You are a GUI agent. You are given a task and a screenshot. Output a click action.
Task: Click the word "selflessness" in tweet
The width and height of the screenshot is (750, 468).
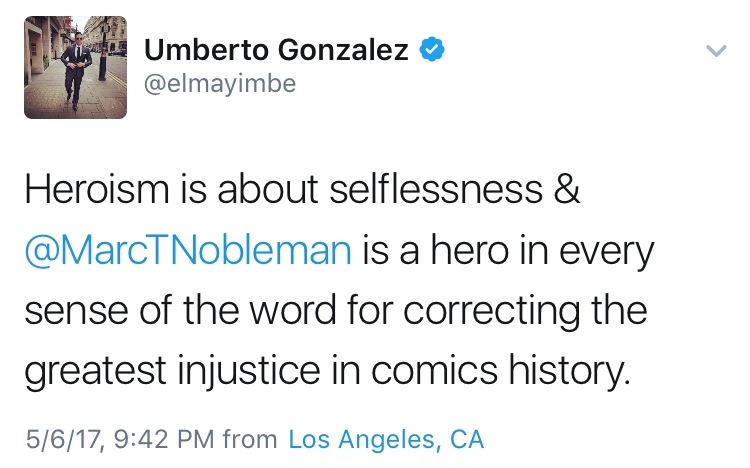[426, 192]
